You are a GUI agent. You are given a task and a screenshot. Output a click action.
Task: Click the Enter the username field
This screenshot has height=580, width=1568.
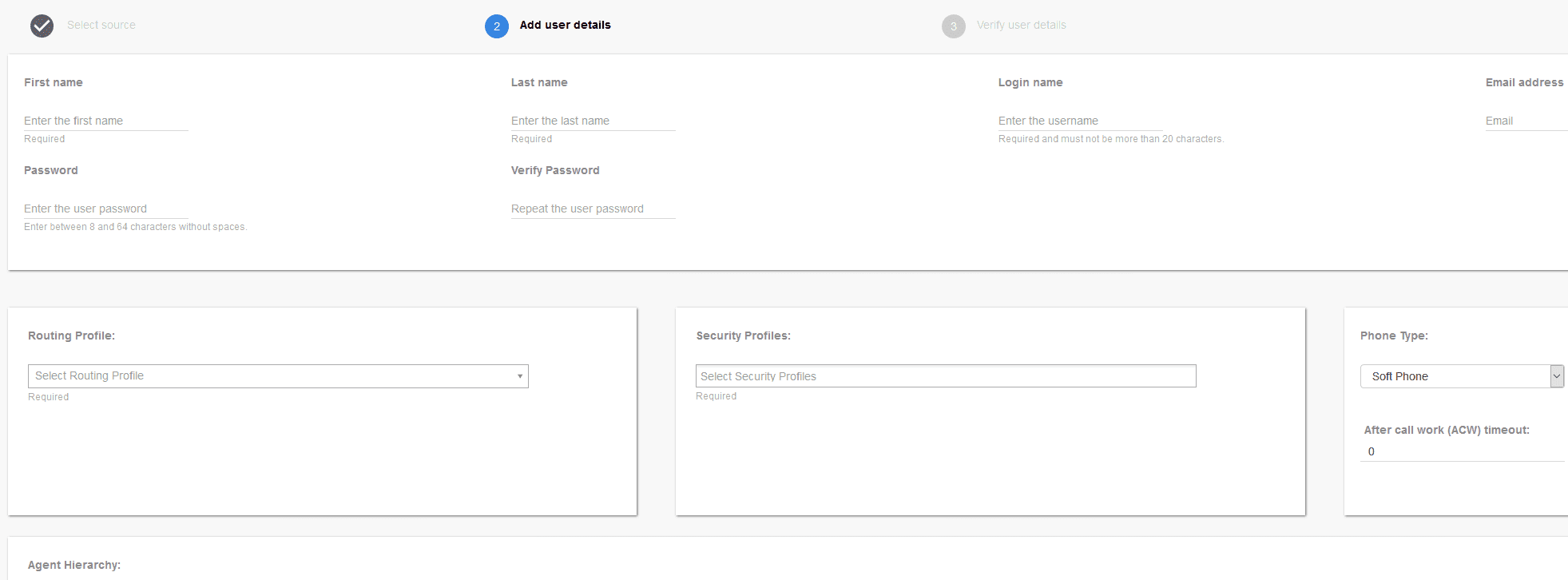1081,121
